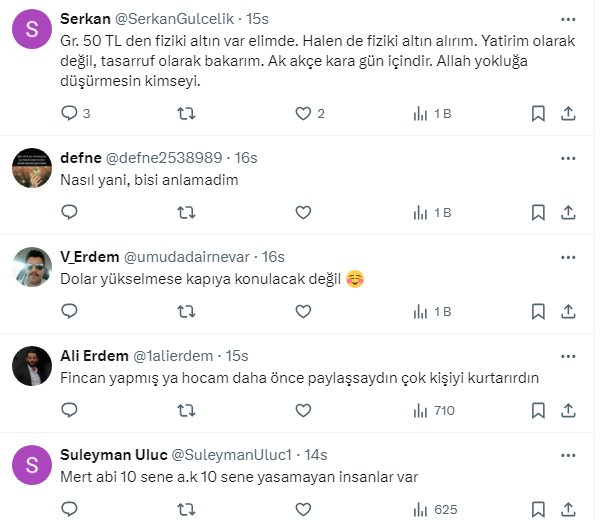Open more options on Serkan's tweet
Viewport: 601px width, 520px height.
(x=568, y=19)
